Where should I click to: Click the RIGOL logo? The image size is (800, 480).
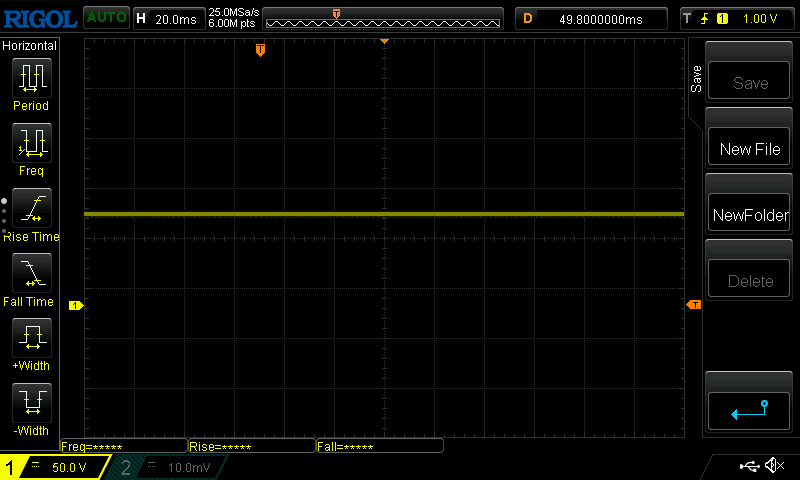(40, 19)
